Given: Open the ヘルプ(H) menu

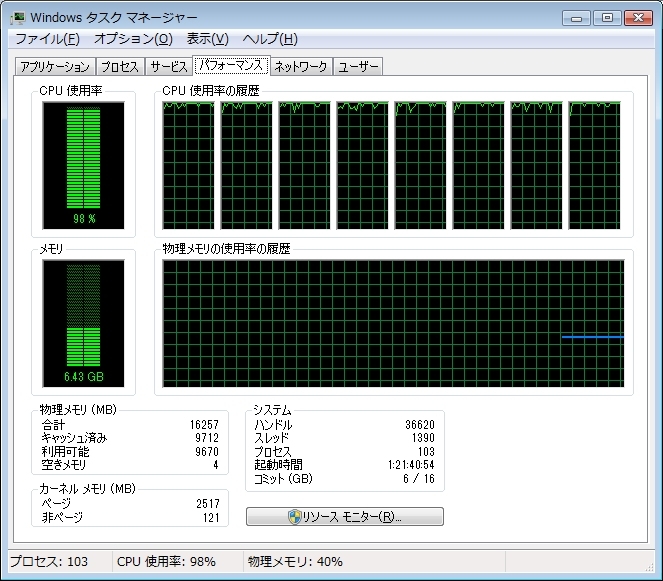Looking at the screenshot, I should tap(270, 39).
